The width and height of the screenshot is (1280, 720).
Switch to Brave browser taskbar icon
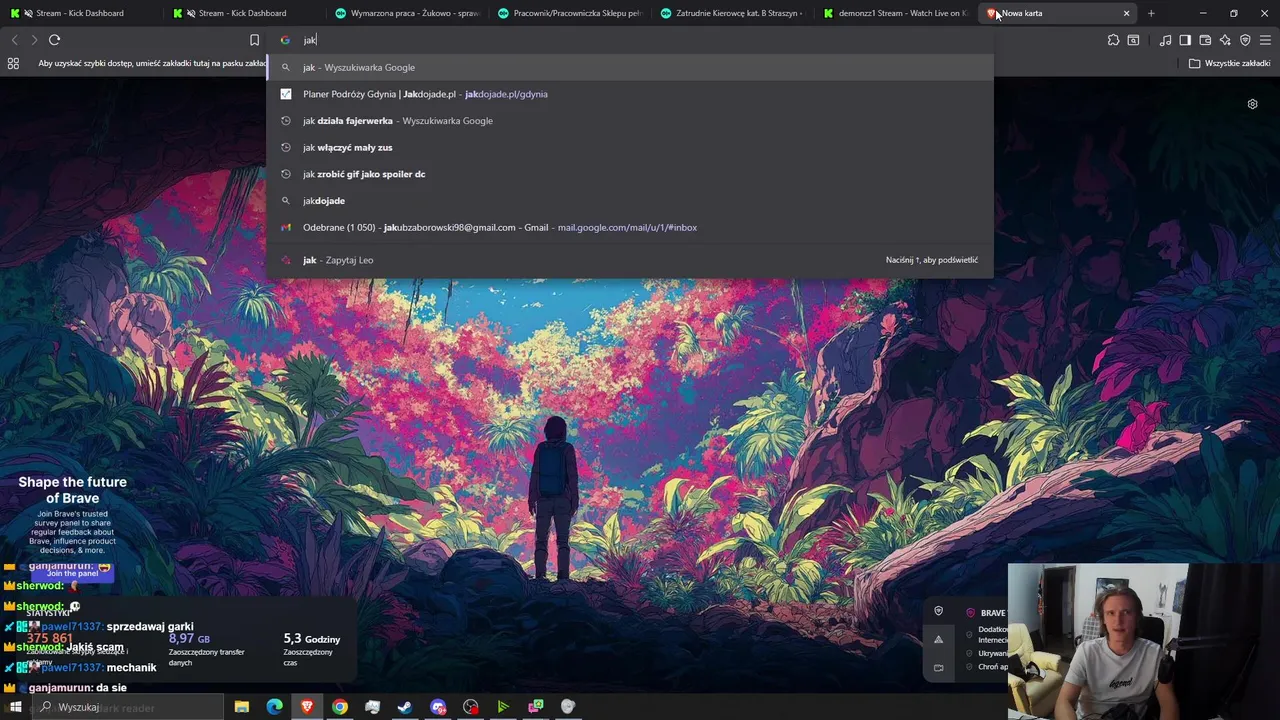coord(307,707)
